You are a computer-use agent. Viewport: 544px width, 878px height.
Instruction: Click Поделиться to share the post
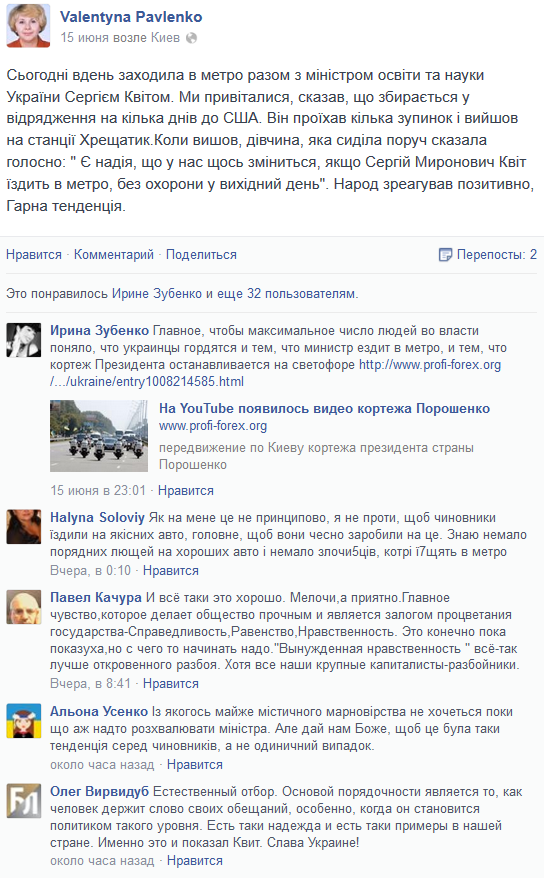point(201,255)
